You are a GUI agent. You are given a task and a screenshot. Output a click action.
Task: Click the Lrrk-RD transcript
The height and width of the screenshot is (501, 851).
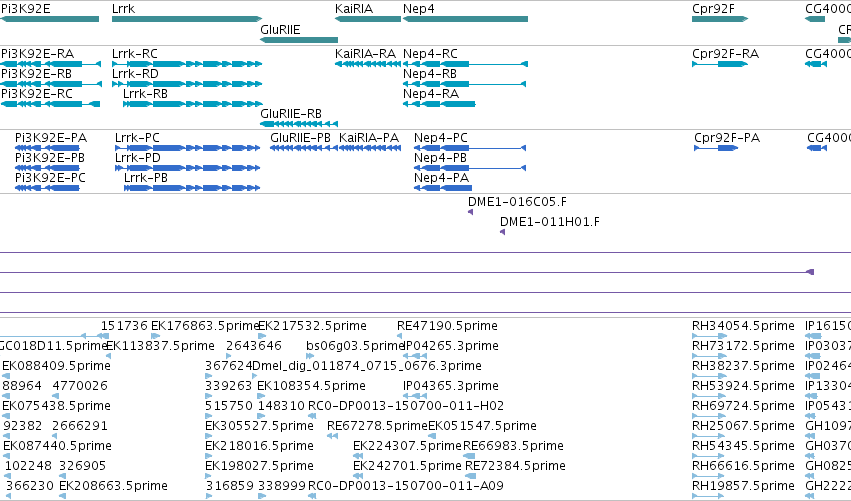tap(187, 84)
